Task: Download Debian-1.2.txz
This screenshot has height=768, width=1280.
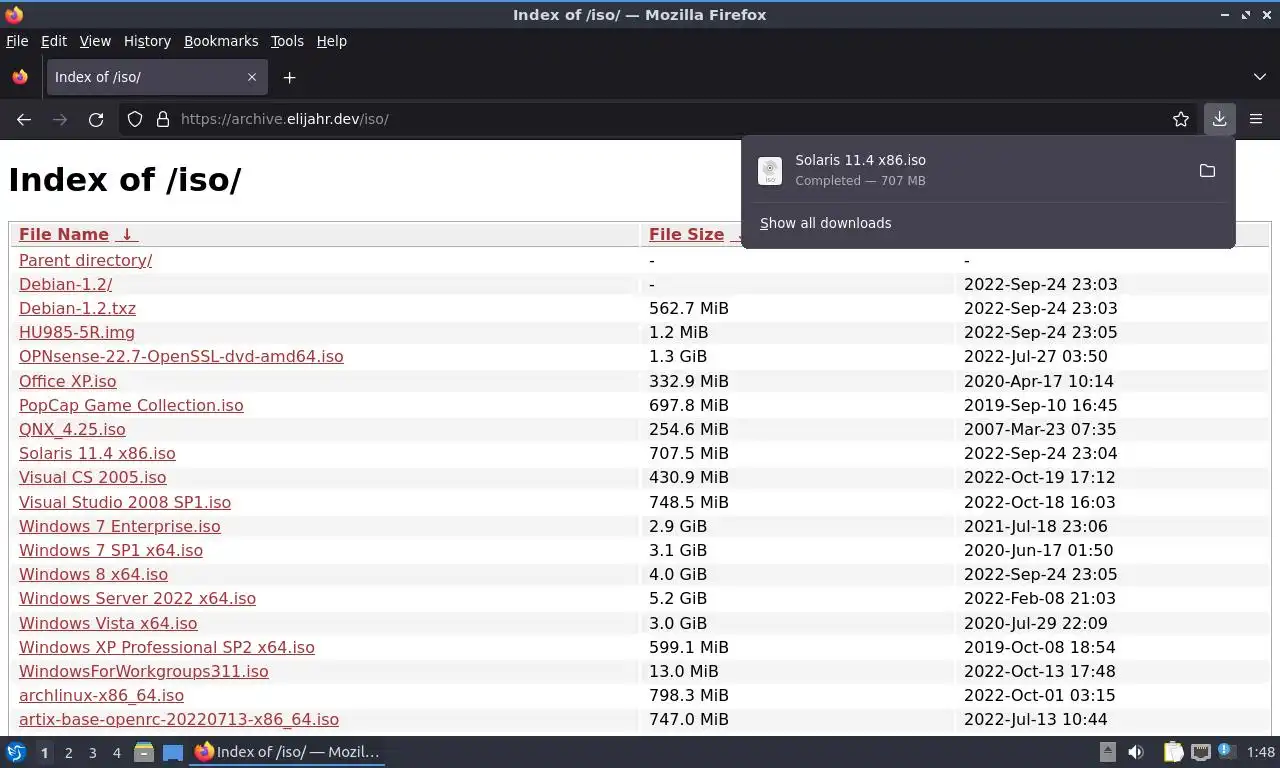Action: (x=77, y=308)
